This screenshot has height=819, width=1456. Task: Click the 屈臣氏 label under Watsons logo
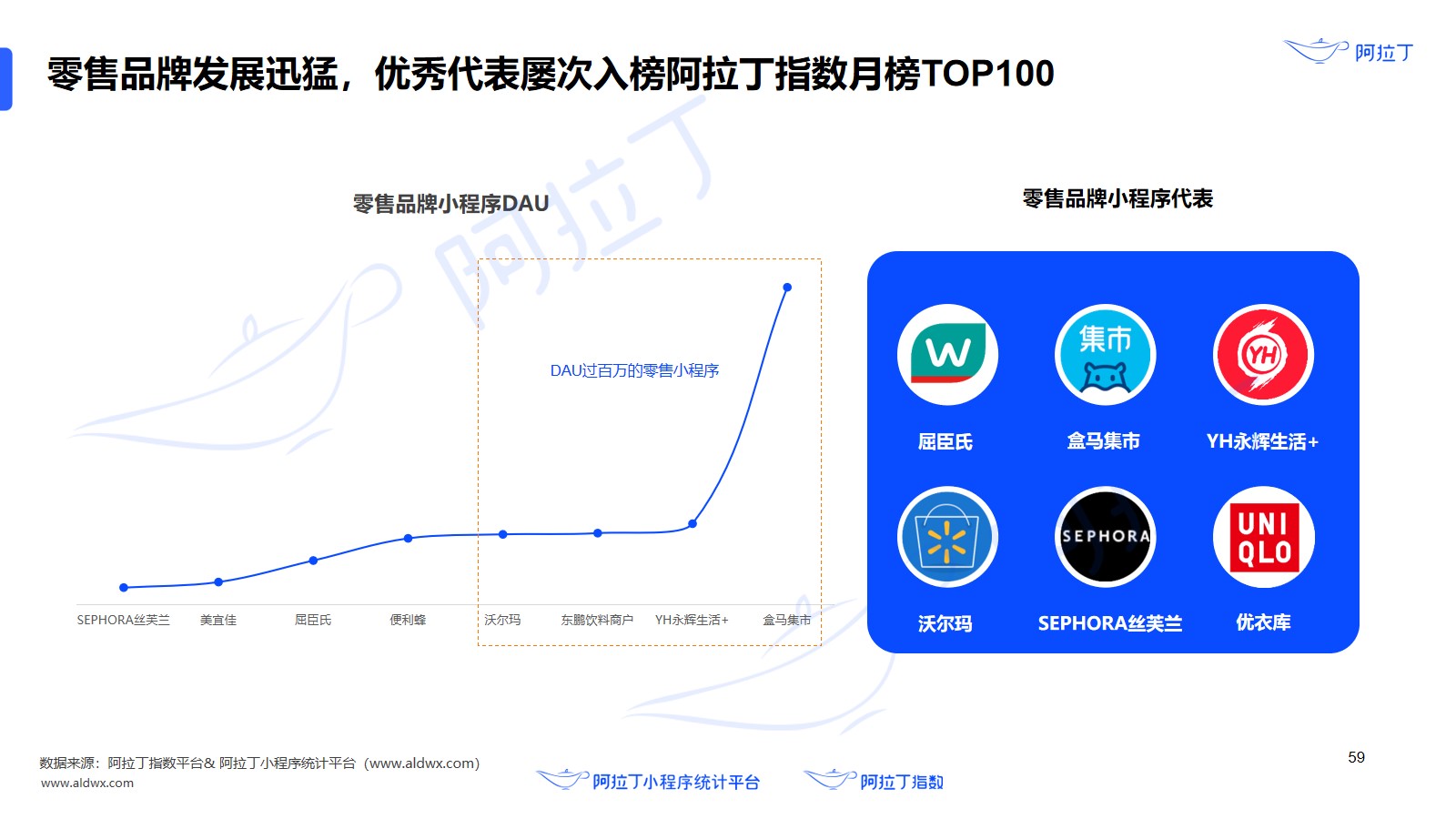945,442
